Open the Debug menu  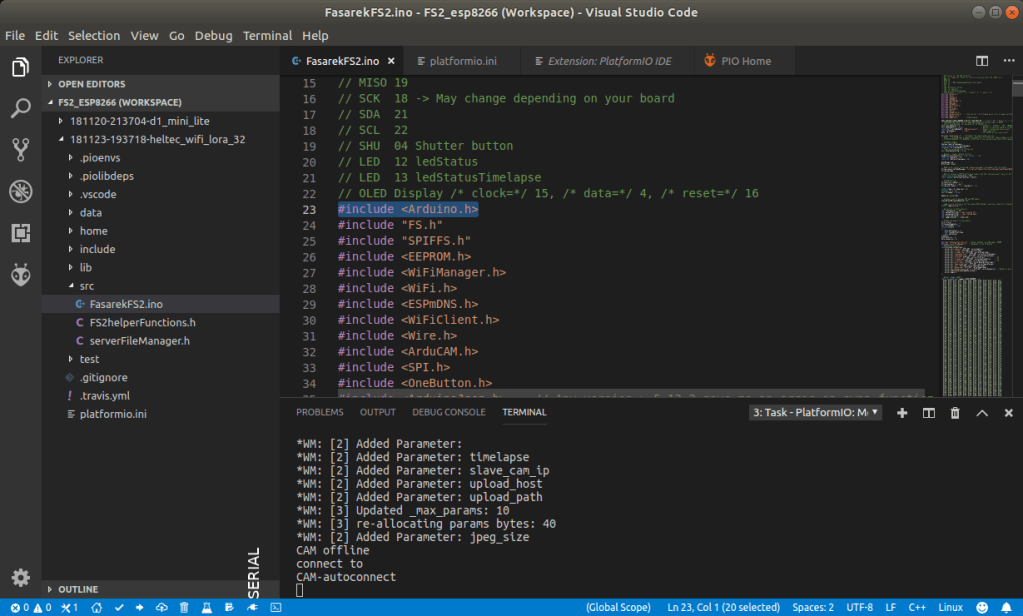point(213,35)
